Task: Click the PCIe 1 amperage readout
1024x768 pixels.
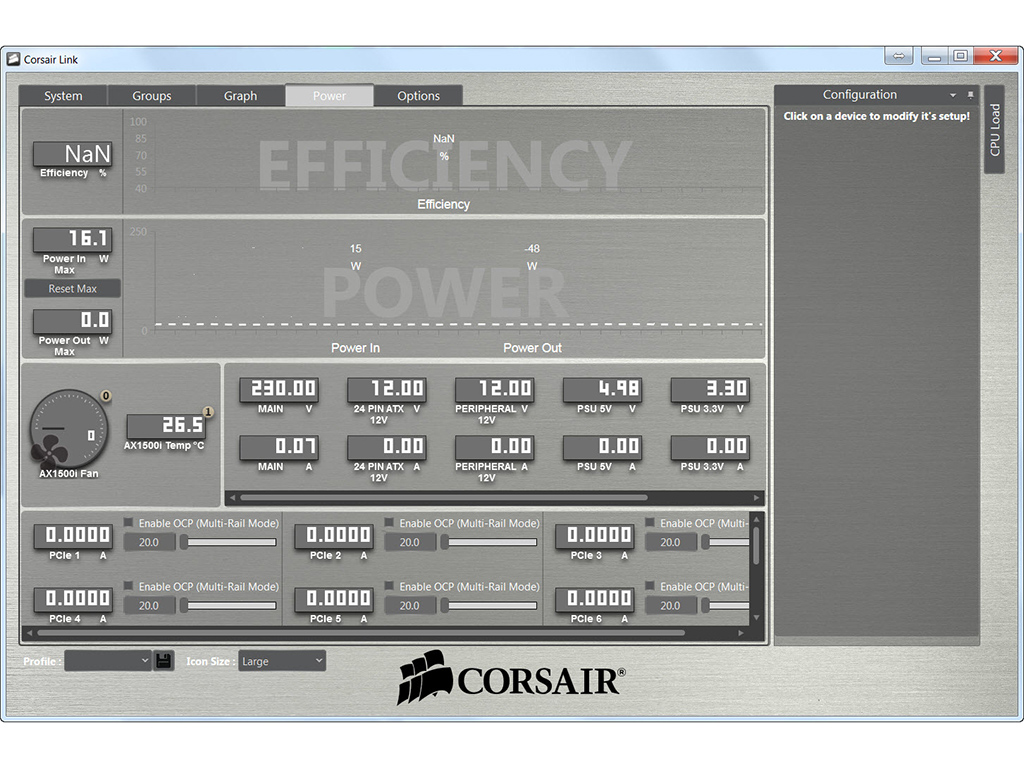Action: pos(73,536)
